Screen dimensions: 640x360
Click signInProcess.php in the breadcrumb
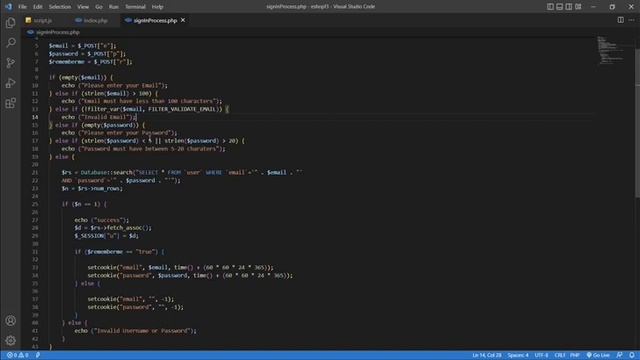click(58, 32)
